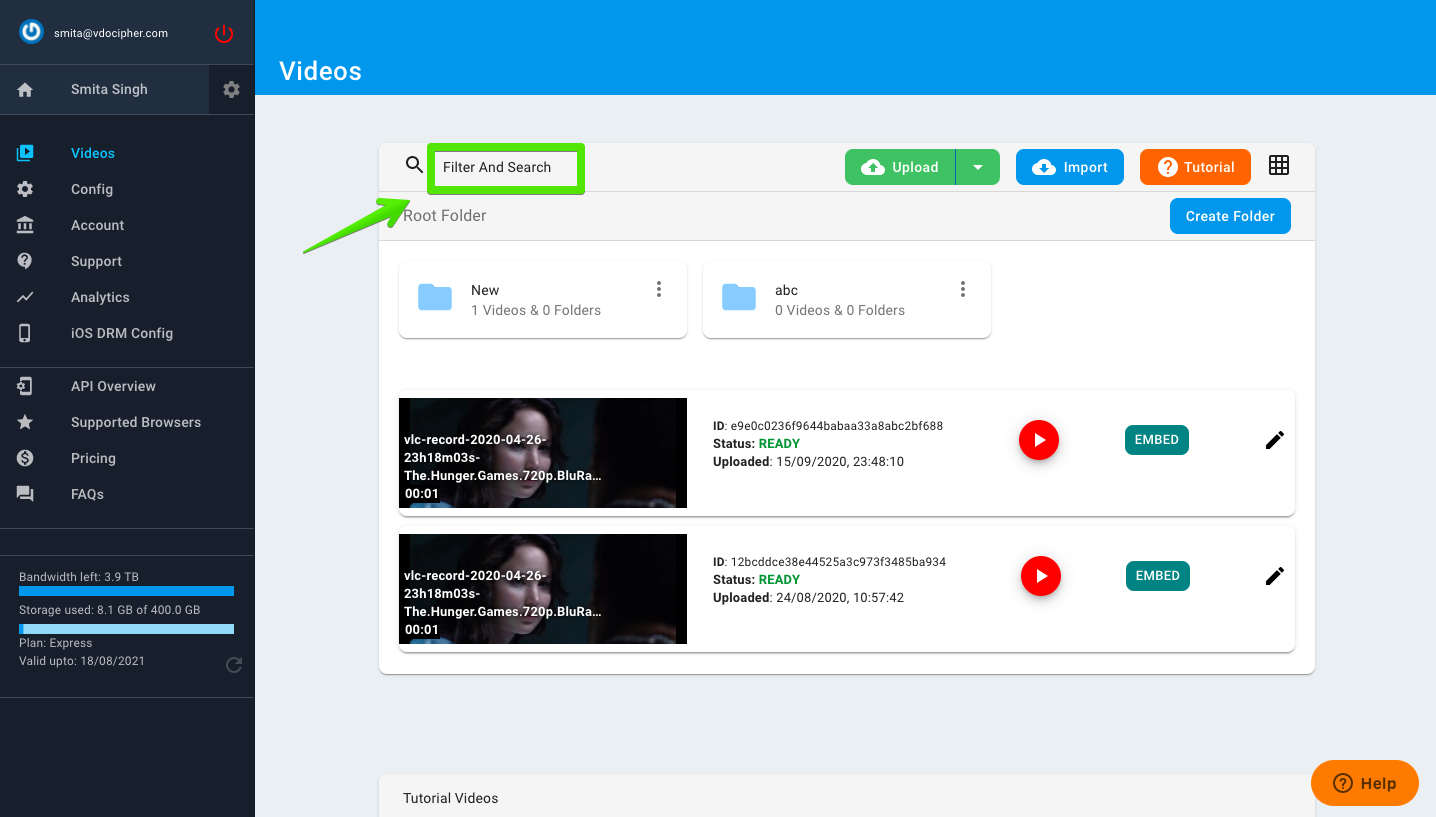Click the iOS DRM Config phone icon
Viewport: 1436px width, 817px height.
coord(25,333)
